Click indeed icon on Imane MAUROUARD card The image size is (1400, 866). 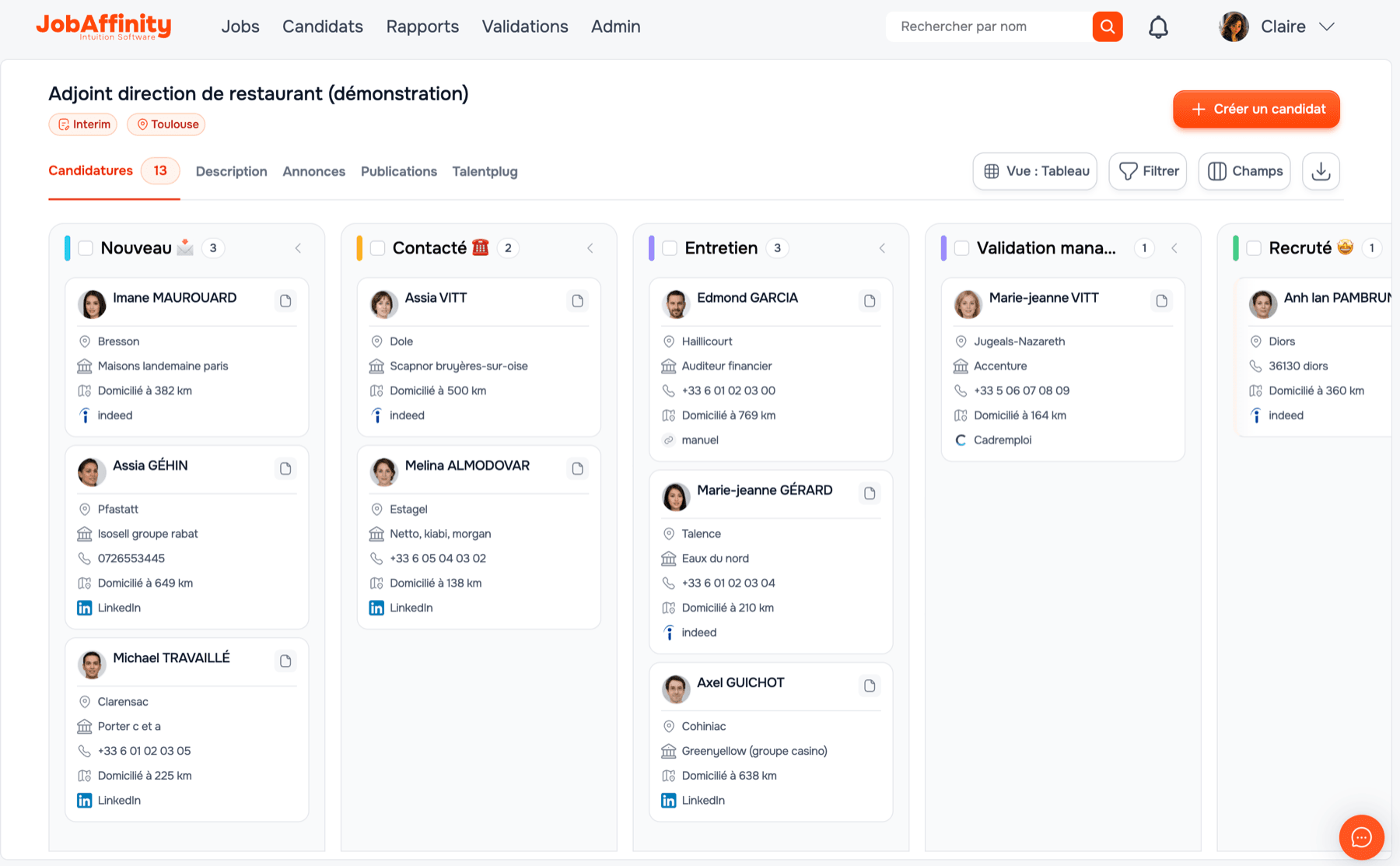coord(85,415)
